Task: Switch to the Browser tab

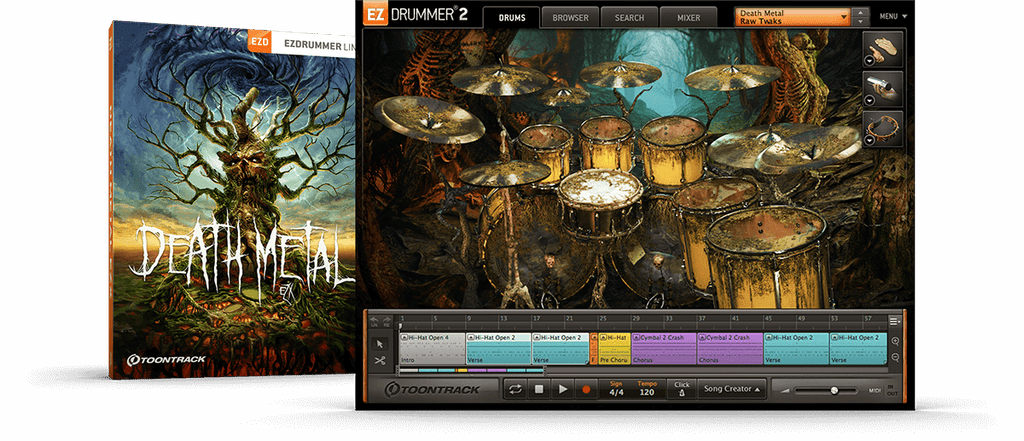Action: 571,18
